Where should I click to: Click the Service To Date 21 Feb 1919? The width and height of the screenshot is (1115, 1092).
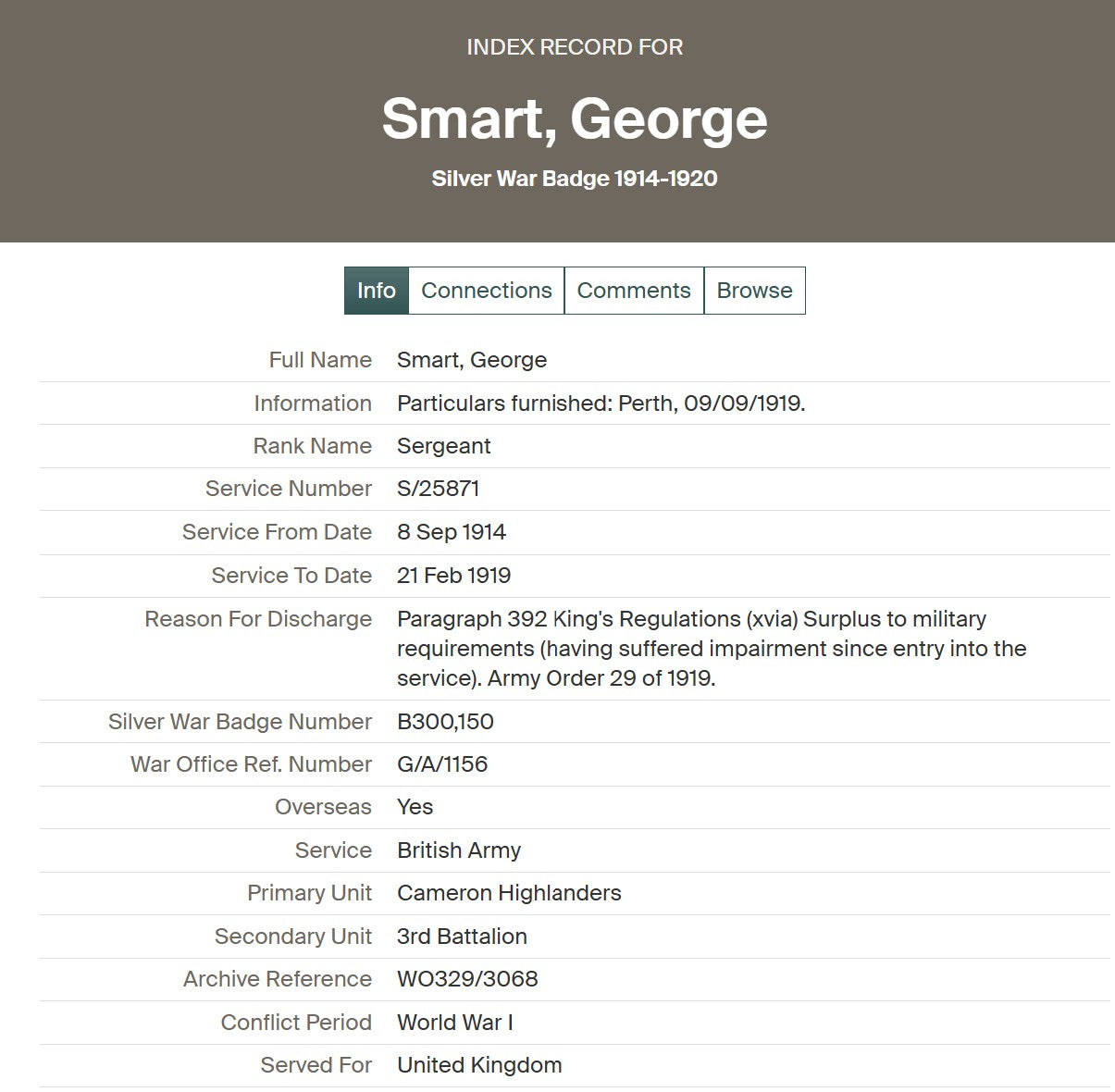click(x=453, y=576)
